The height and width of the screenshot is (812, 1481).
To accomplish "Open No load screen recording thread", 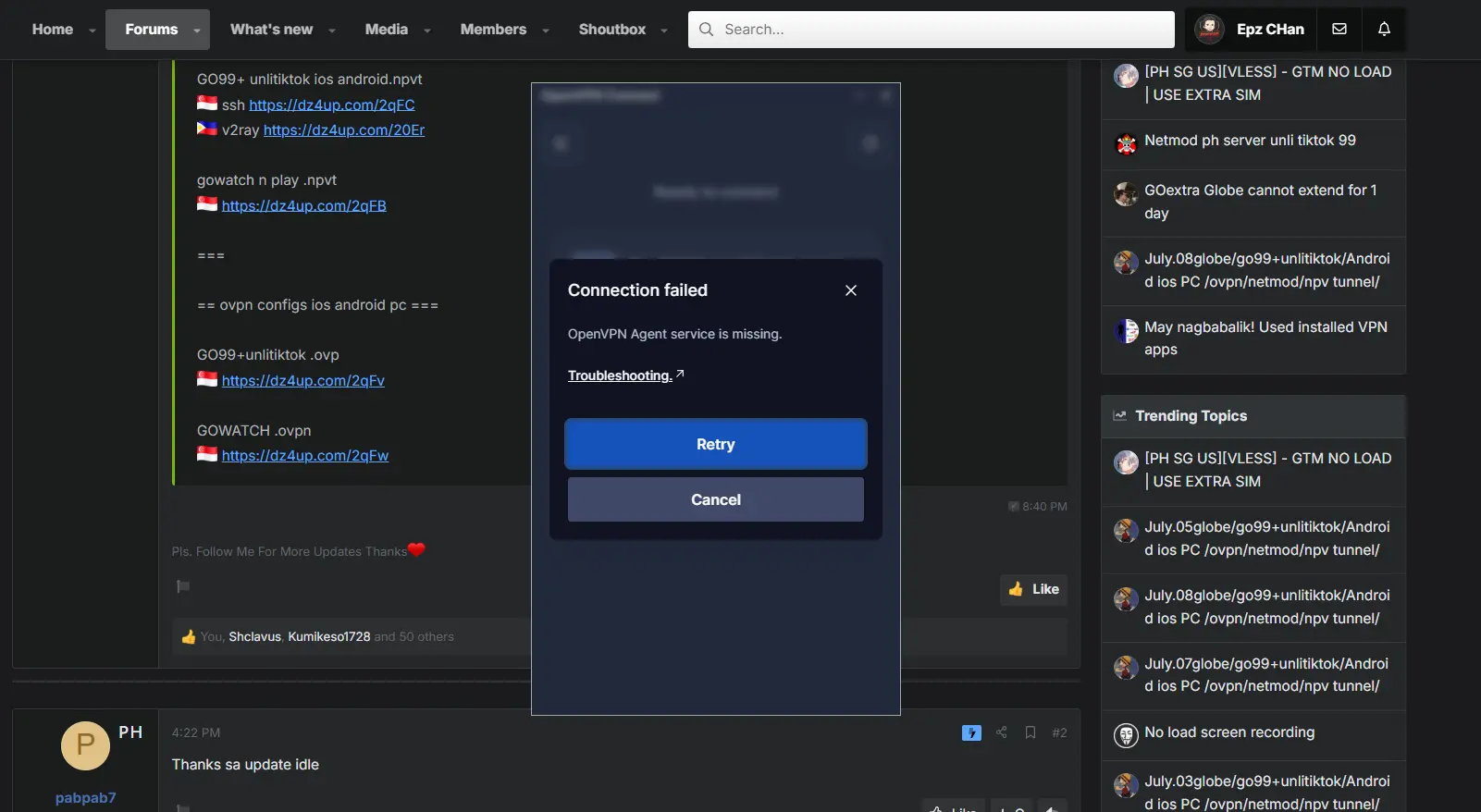I will tap(1229, 732).
